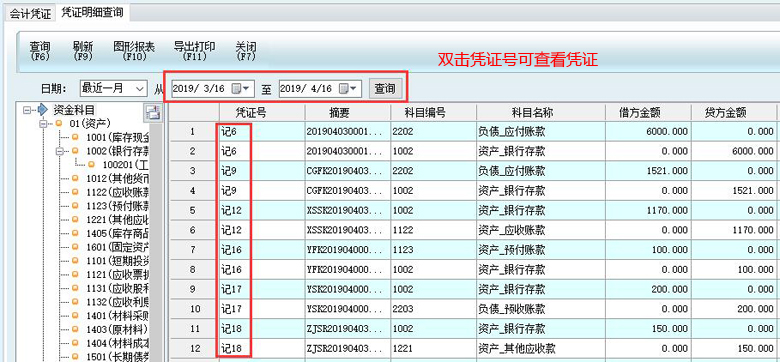Click the blue 资金科目 root node icon

tap(42, 110)
